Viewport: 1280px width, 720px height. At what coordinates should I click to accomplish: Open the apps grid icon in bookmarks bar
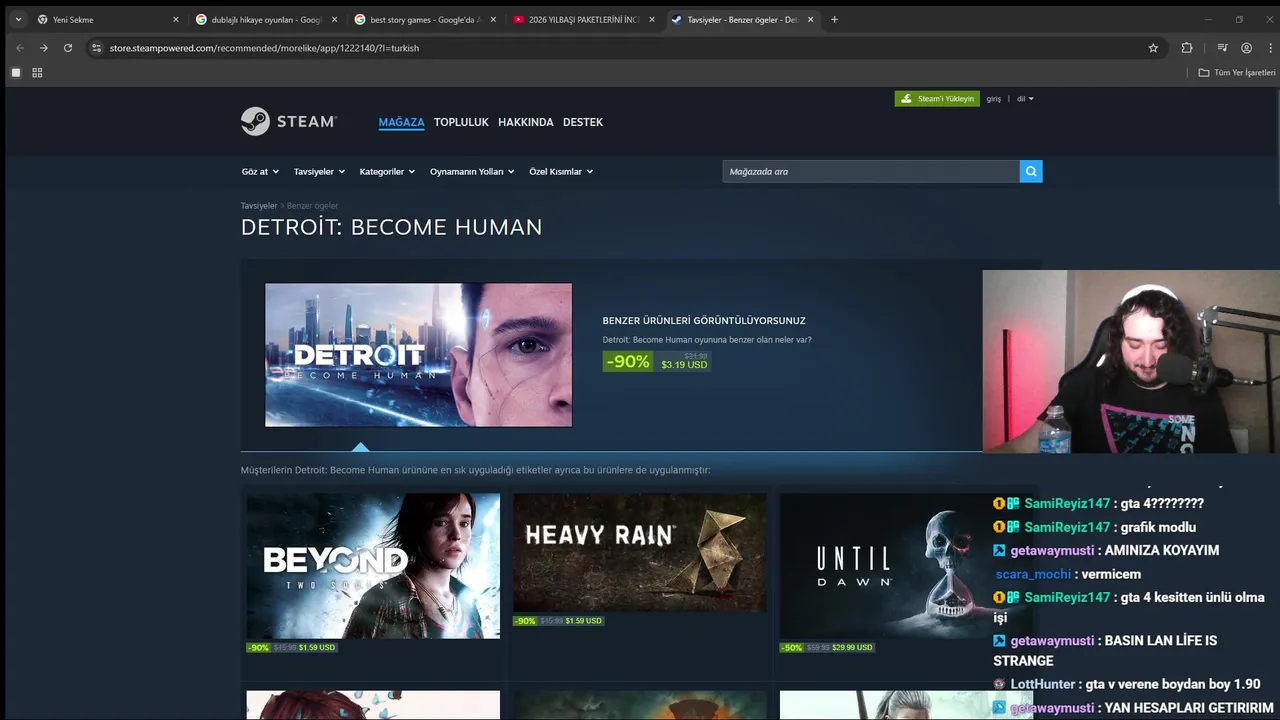[x=37, y=73]
